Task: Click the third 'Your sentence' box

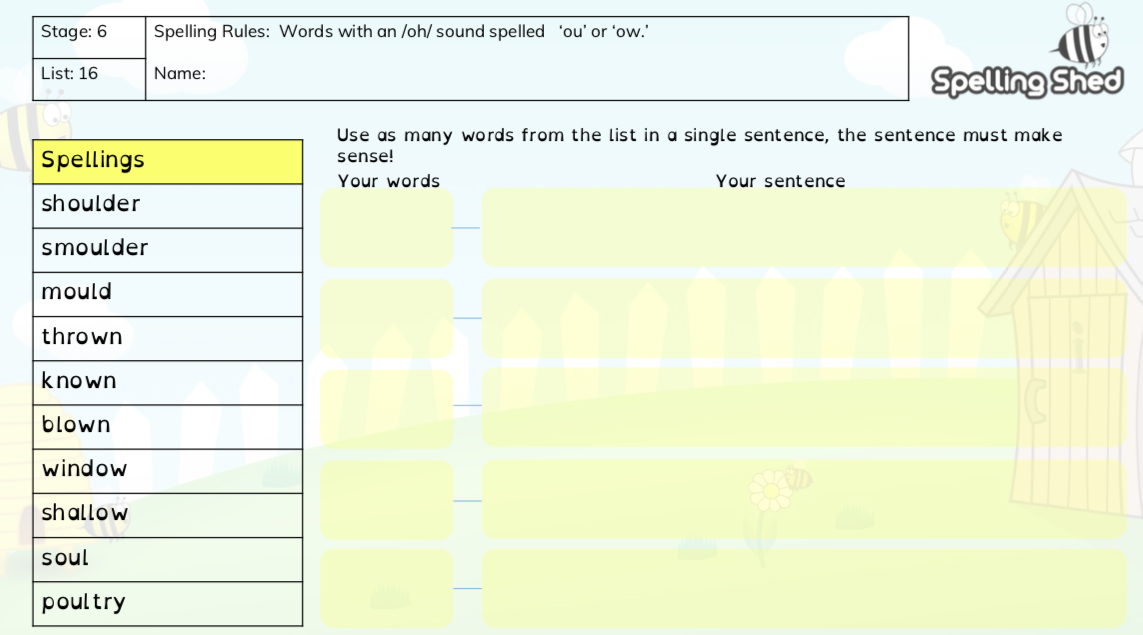Action: 803,408
